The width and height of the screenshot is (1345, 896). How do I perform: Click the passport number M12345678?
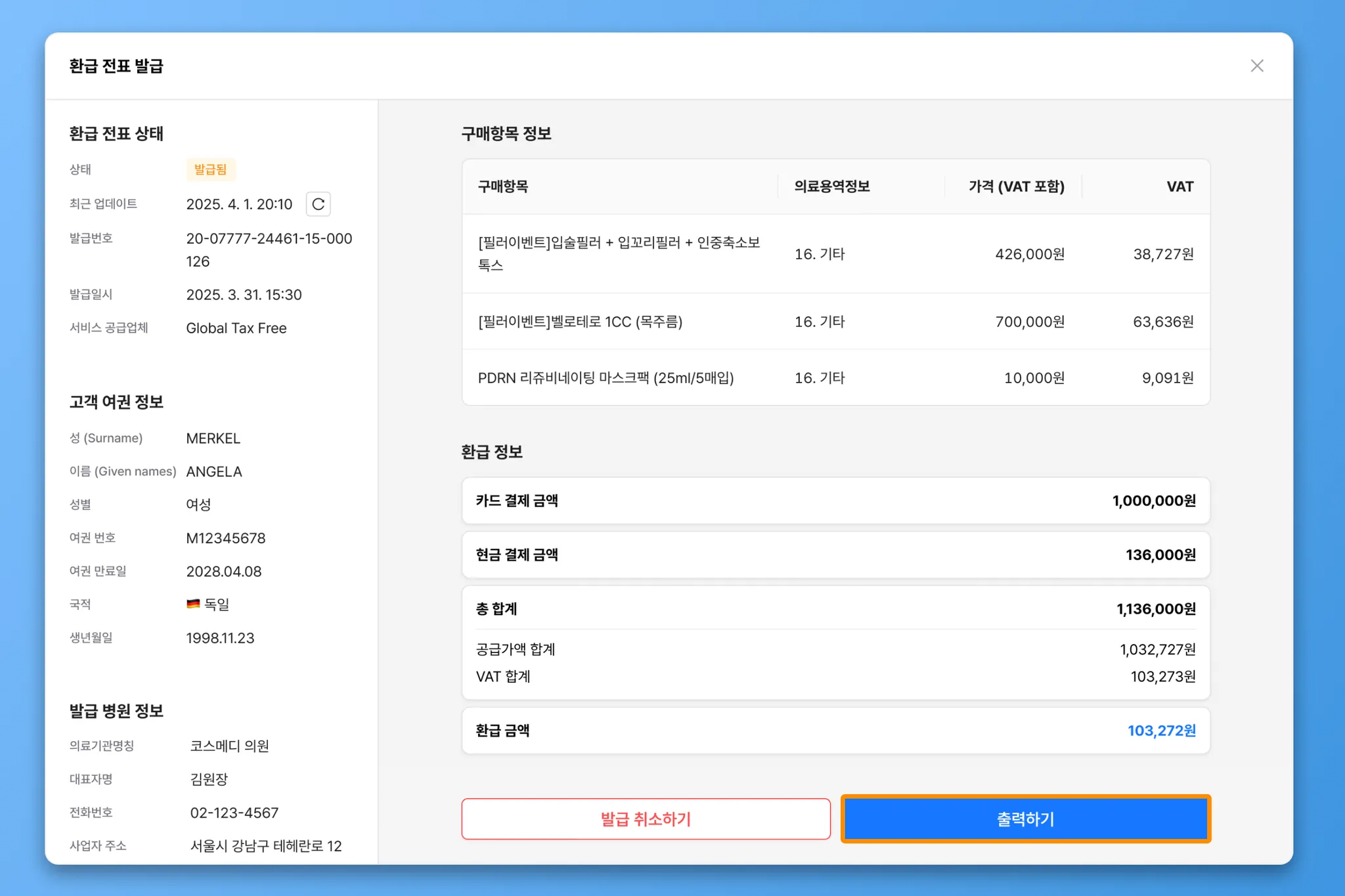225,538
